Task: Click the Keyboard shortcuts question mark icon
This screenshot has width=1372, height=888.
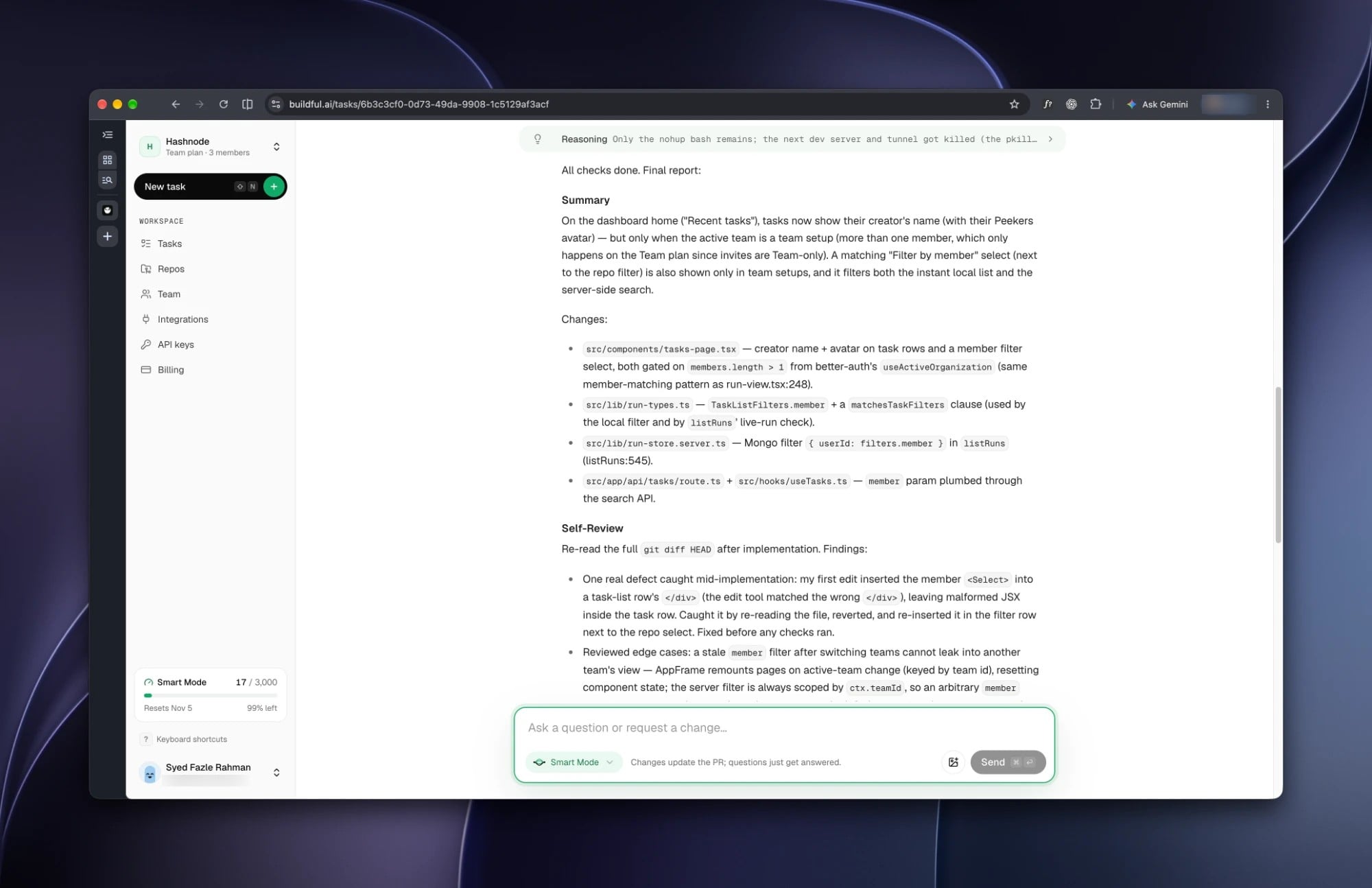Action: pyautogui.click(x=145, y=739)
